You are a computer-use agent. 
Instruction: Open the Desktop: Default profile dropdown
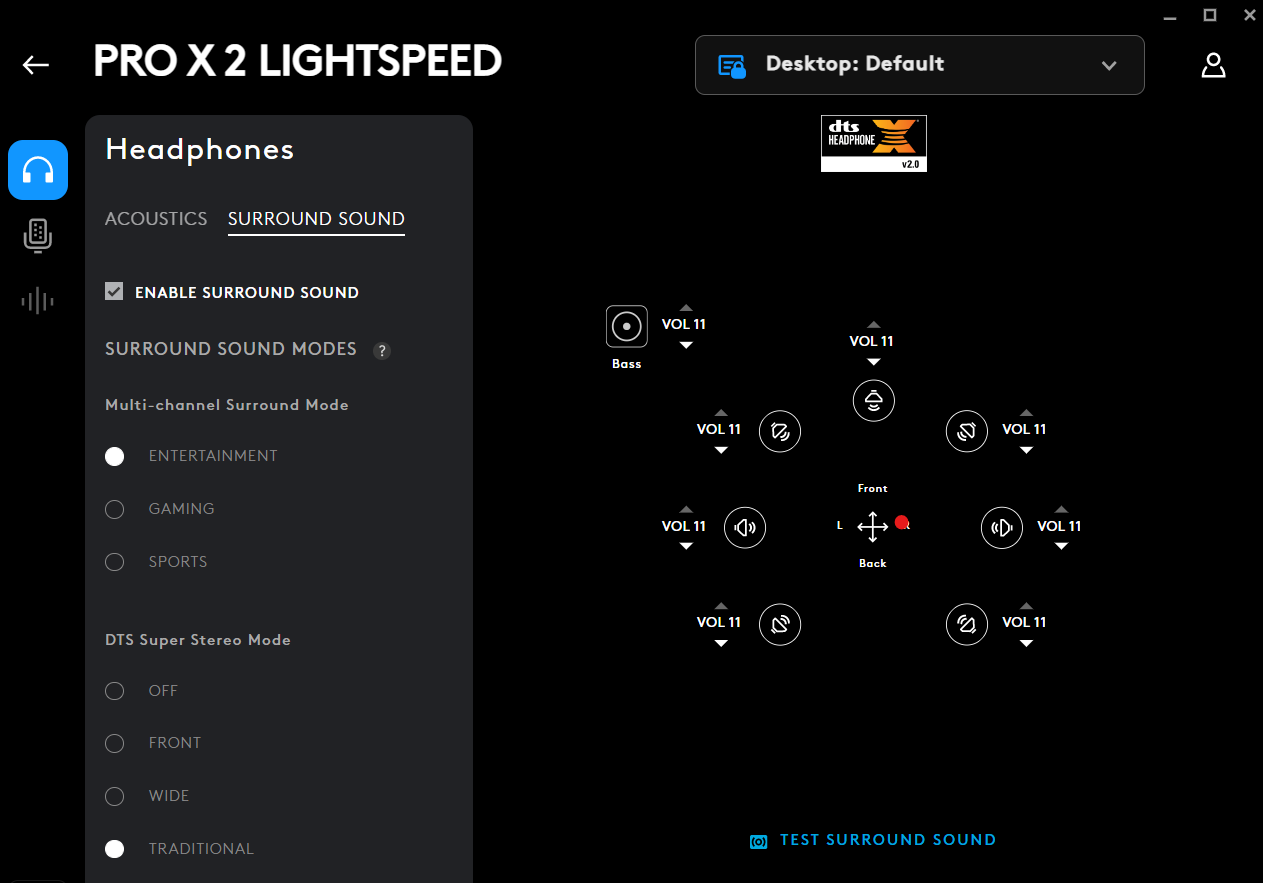point(920,65)
